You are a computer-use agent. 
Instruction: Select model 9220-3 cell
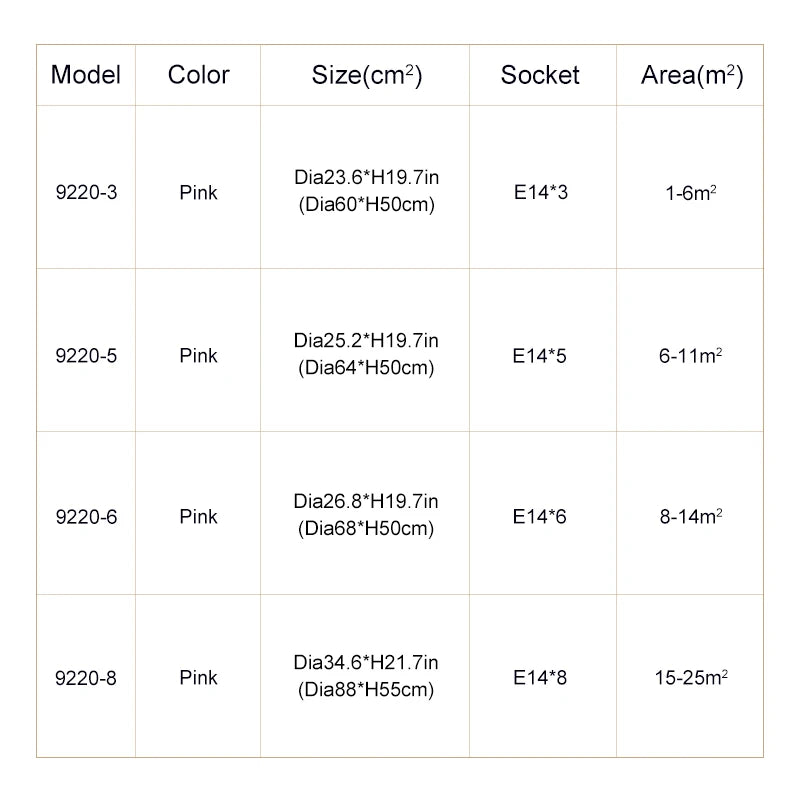click(x=86, y=192)
